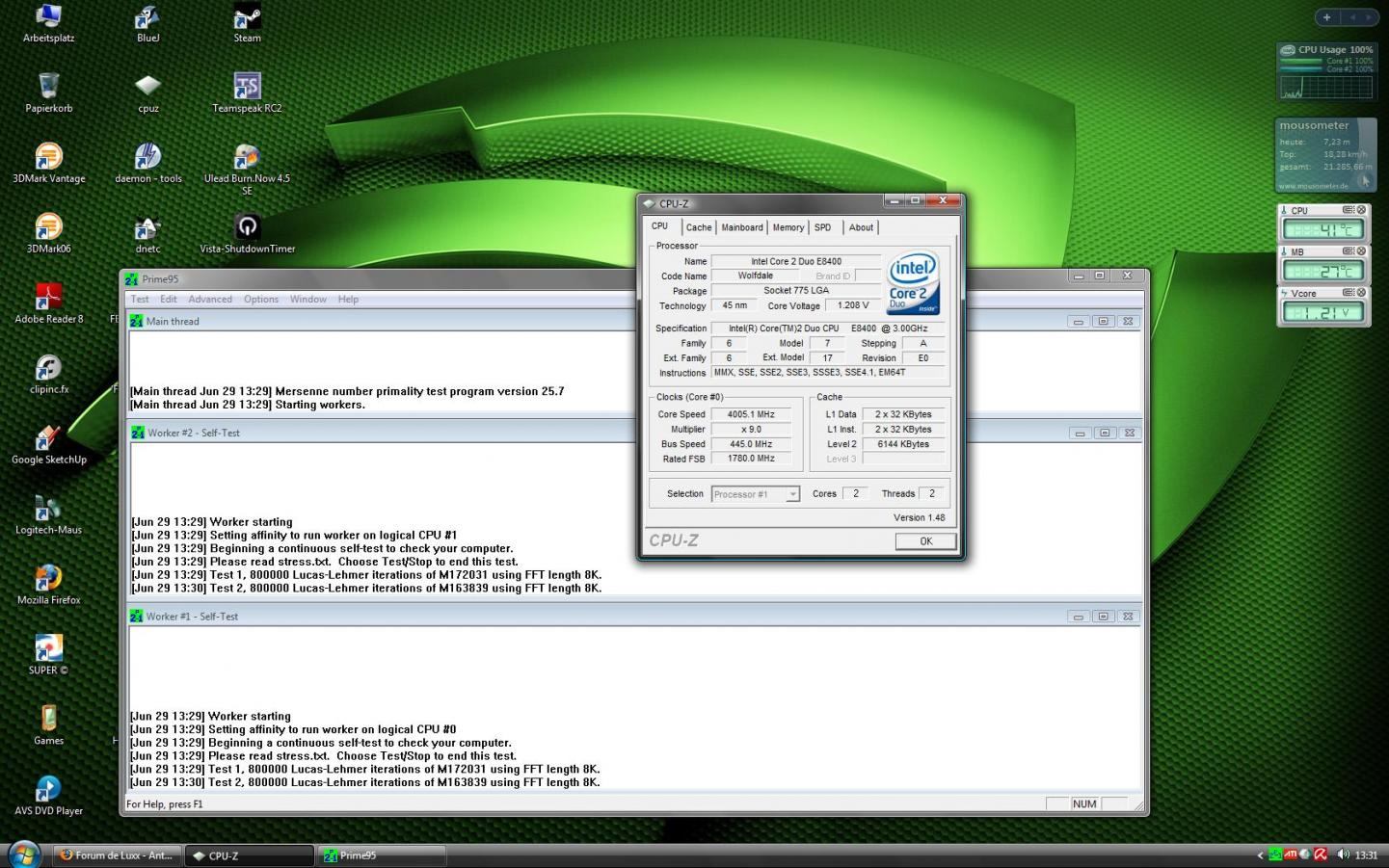Open the Advanced menu in Prime95
Image resolution: width=1389 pixels, height=868 pixels.
[x=210, y=300]
